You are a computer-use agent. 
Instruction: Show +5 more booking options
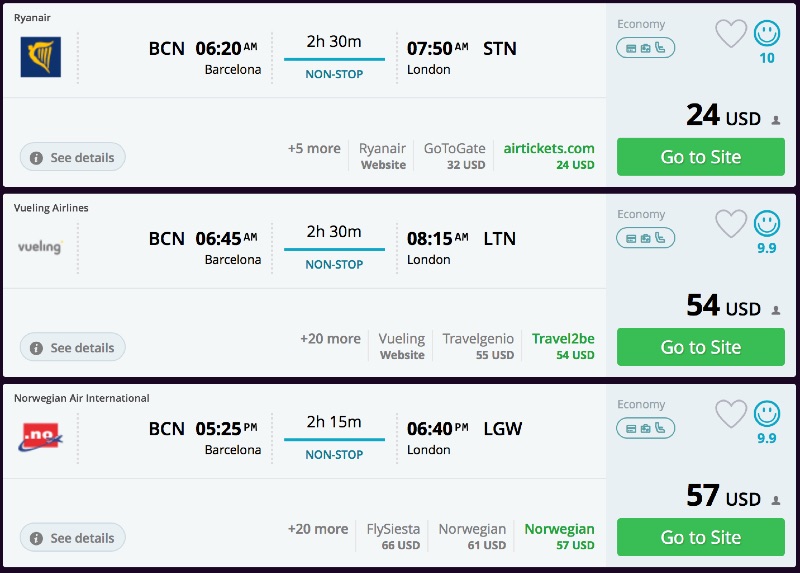[314, 148]
